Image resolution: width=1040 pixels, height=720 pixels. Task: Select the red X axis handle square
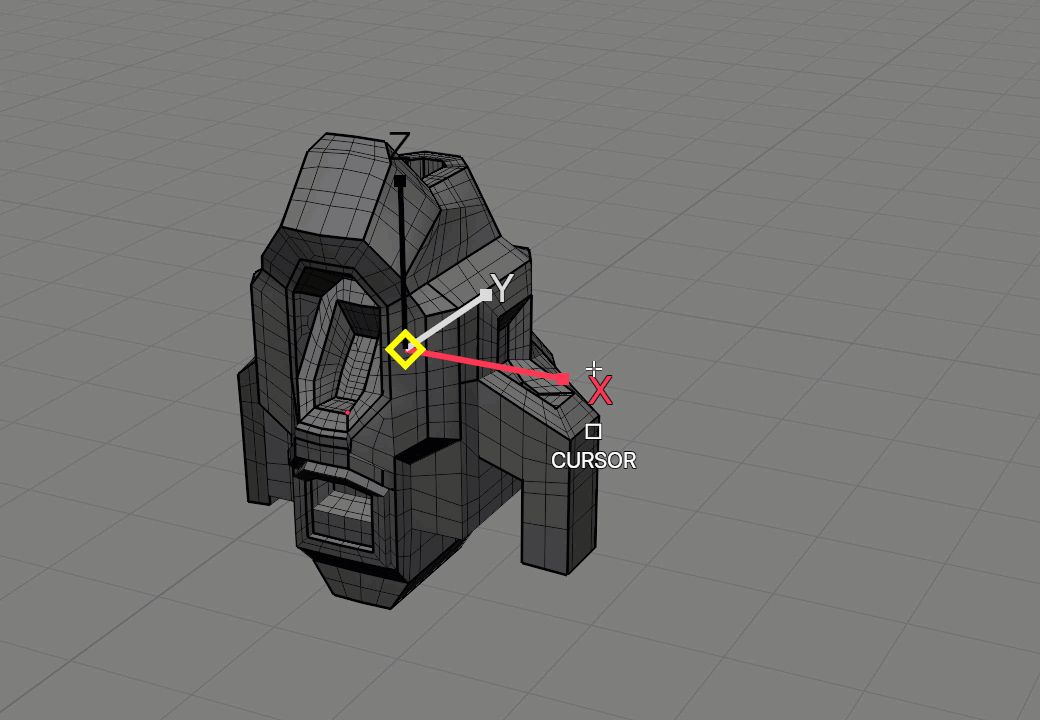(563, 379)
